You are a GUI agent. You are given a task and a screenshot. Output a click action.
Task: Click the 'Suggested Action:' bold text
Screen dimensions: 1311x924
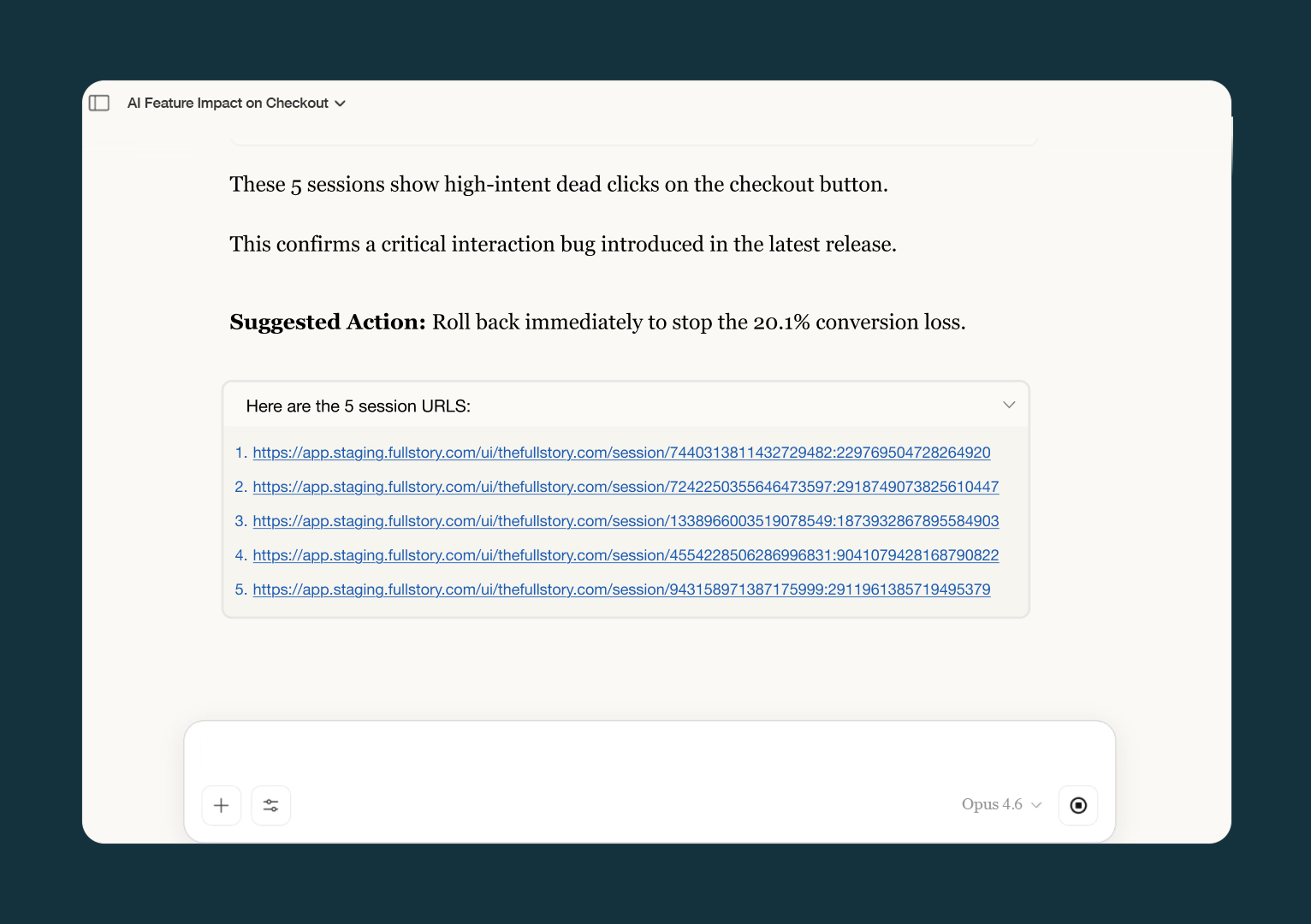click(328, 322)
